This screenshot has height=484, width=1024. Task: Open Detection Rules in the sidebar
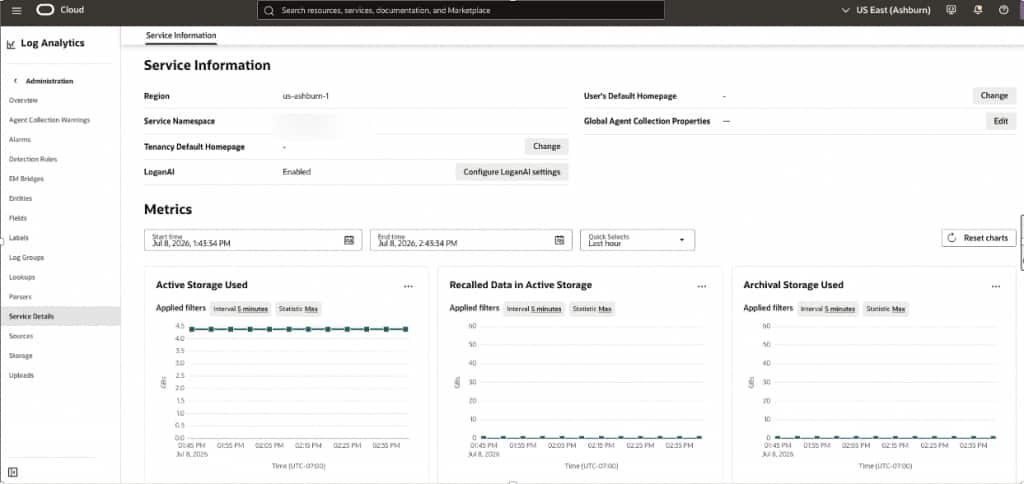pyautogui.click(x=33, y=159)
